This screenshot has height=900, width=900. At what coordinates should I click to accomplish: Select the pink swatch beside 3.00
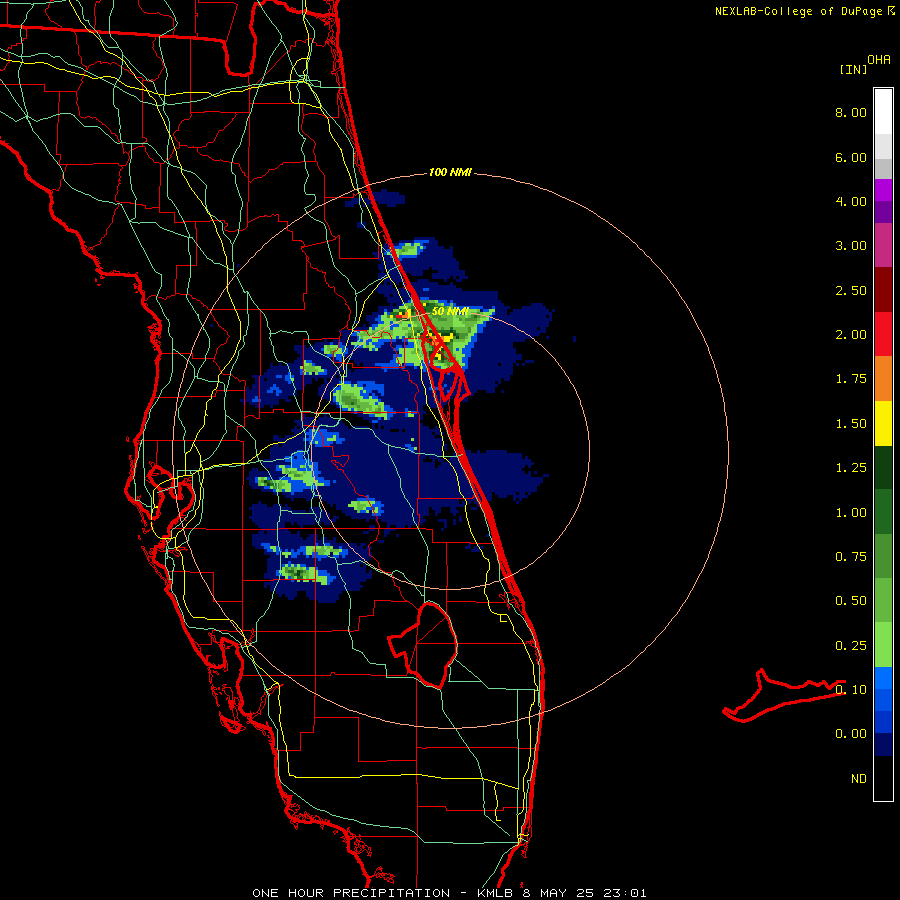pyautogui.click(x=883, y=245)
